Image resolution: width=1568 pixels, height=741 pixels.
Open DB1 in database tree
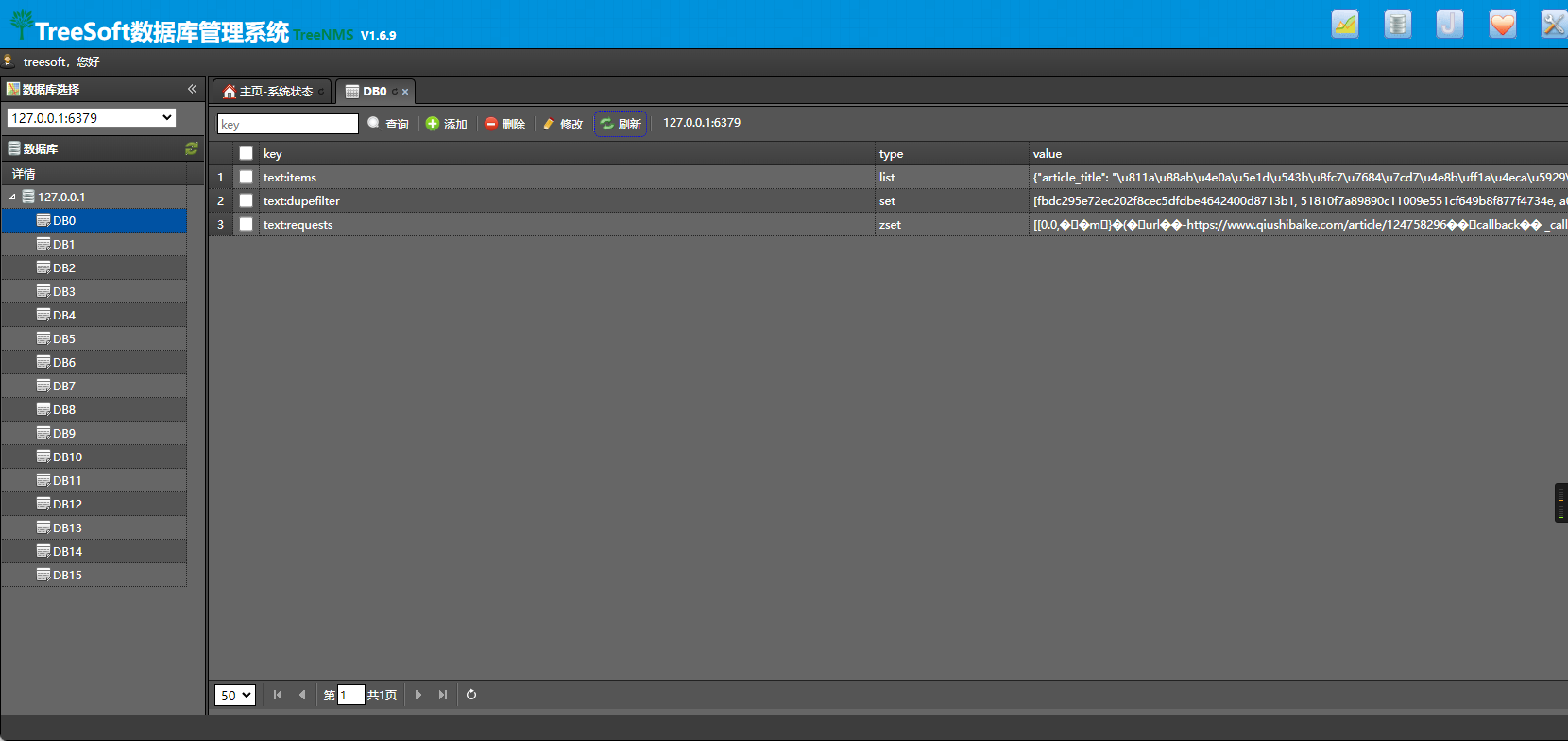(x=94, y=244)
